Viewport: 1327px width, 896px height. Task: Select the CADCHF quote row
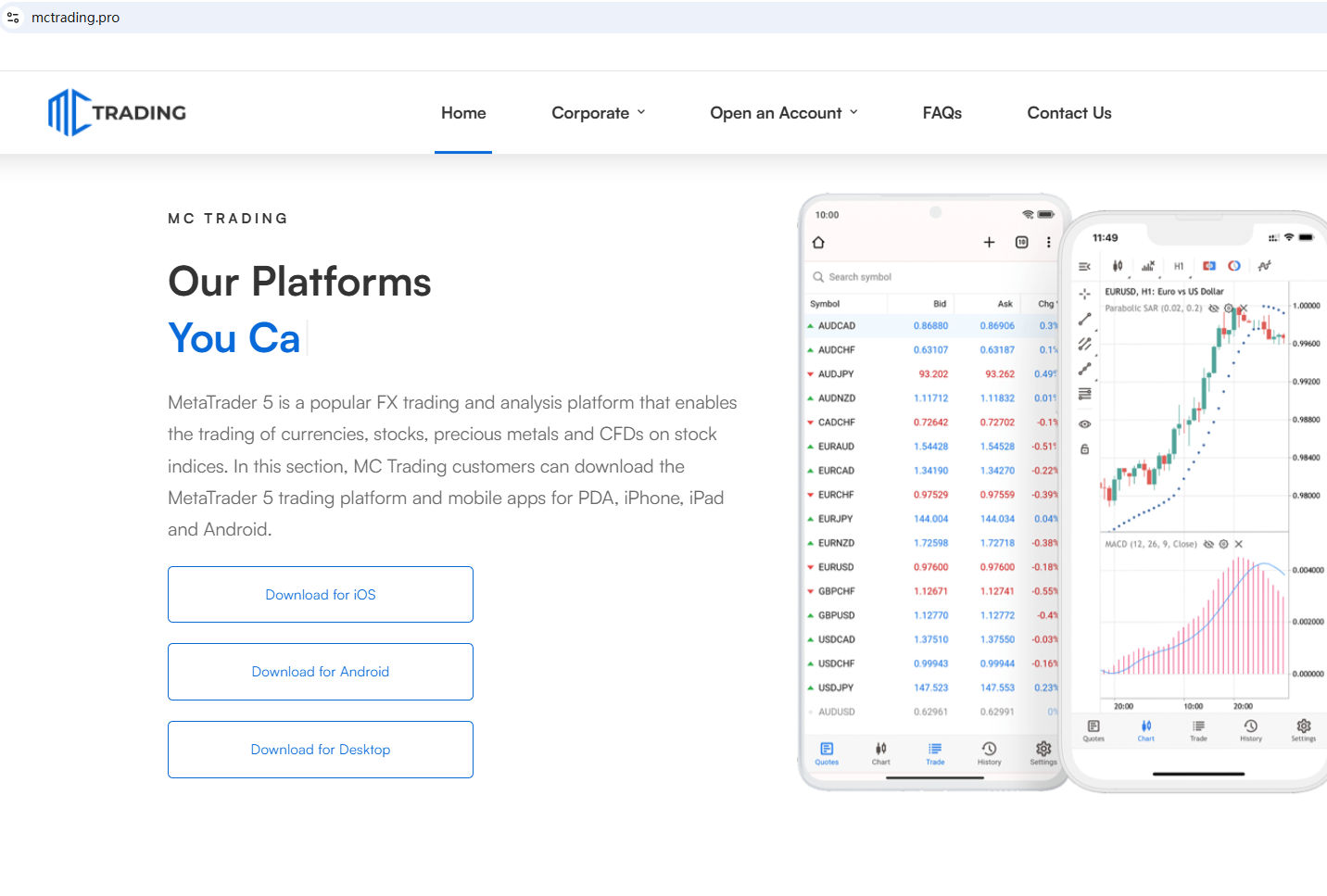(931, 423)
